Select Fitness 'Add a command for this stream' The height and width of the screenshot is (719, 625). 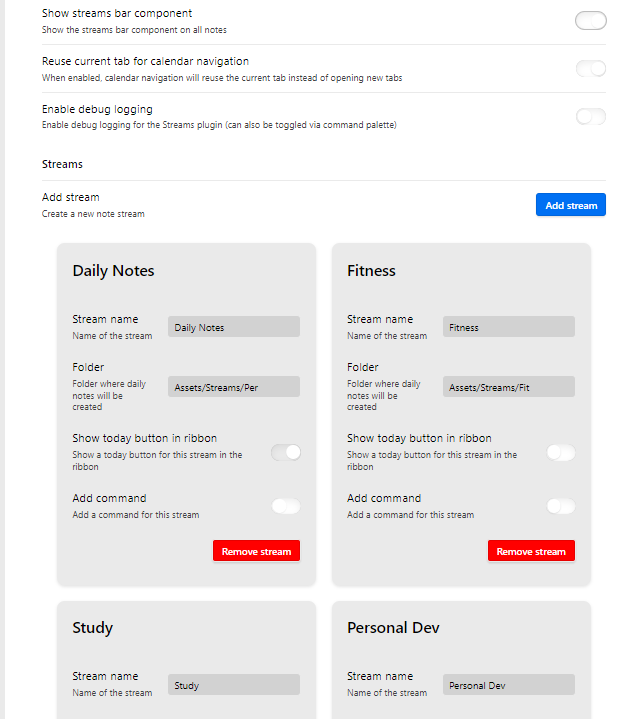(x=410, y=514)
